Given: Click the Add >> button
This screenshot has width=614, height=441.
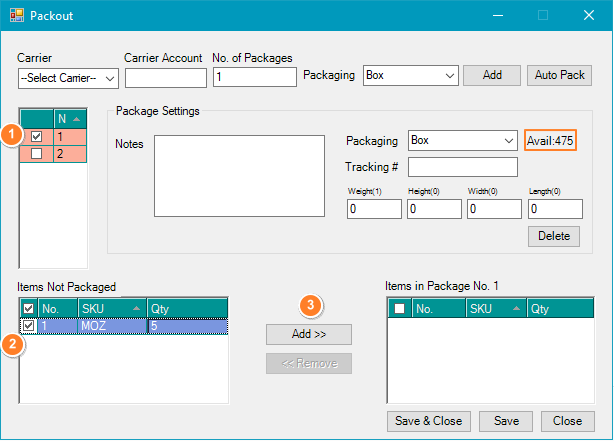Looking at the screenshot, I should 308,334.
